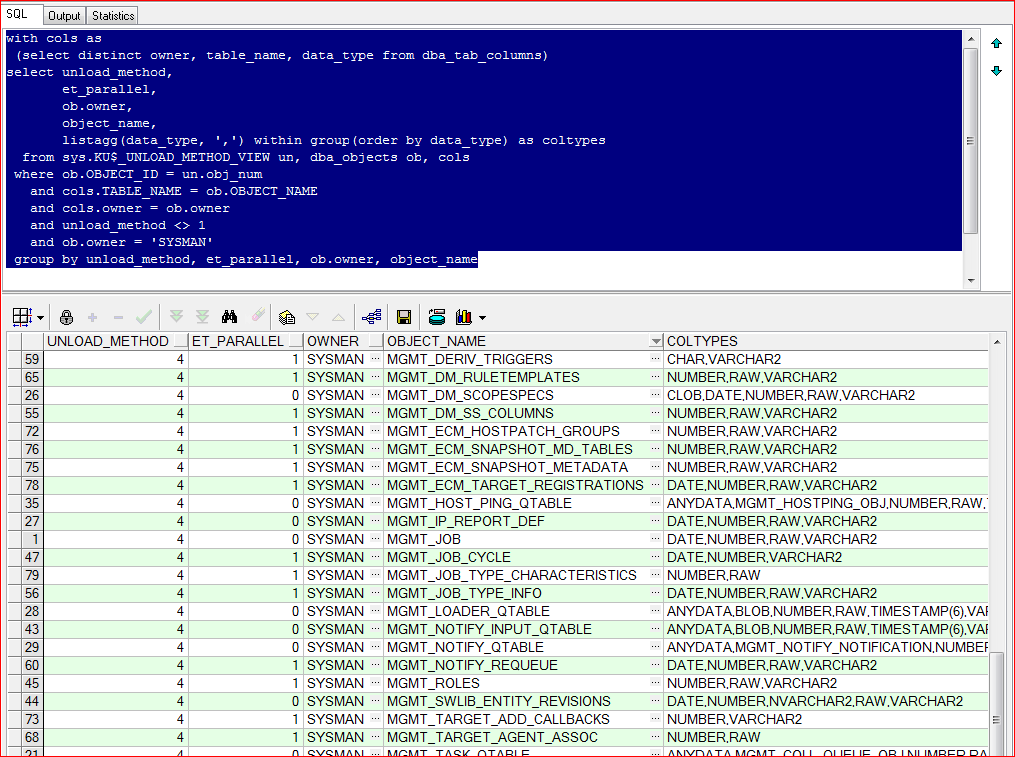Switch to the SQL tab

point(17,14)
